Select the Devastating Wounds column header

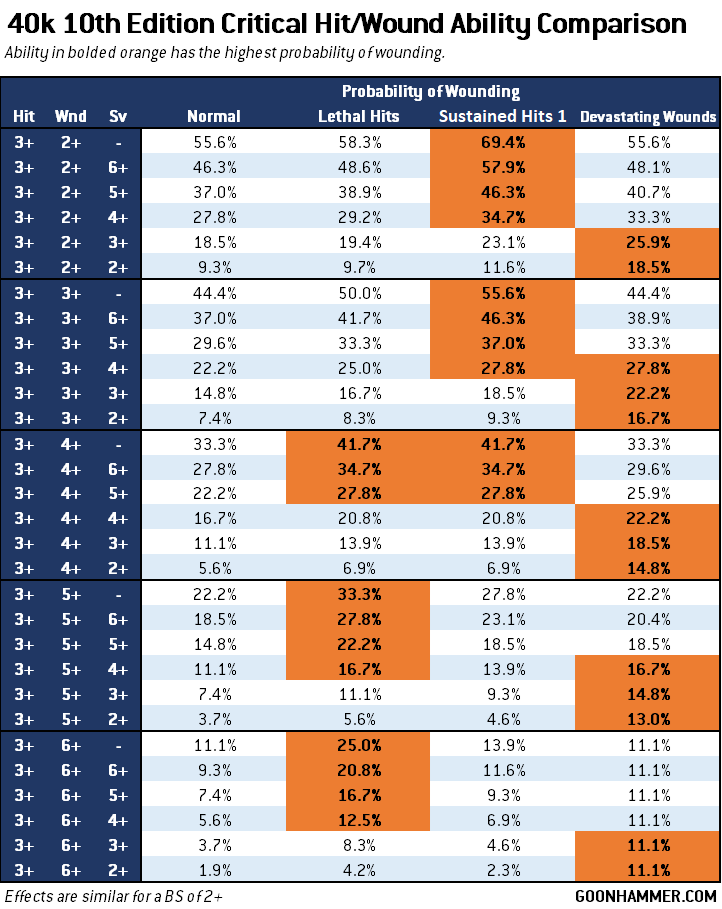648,117
